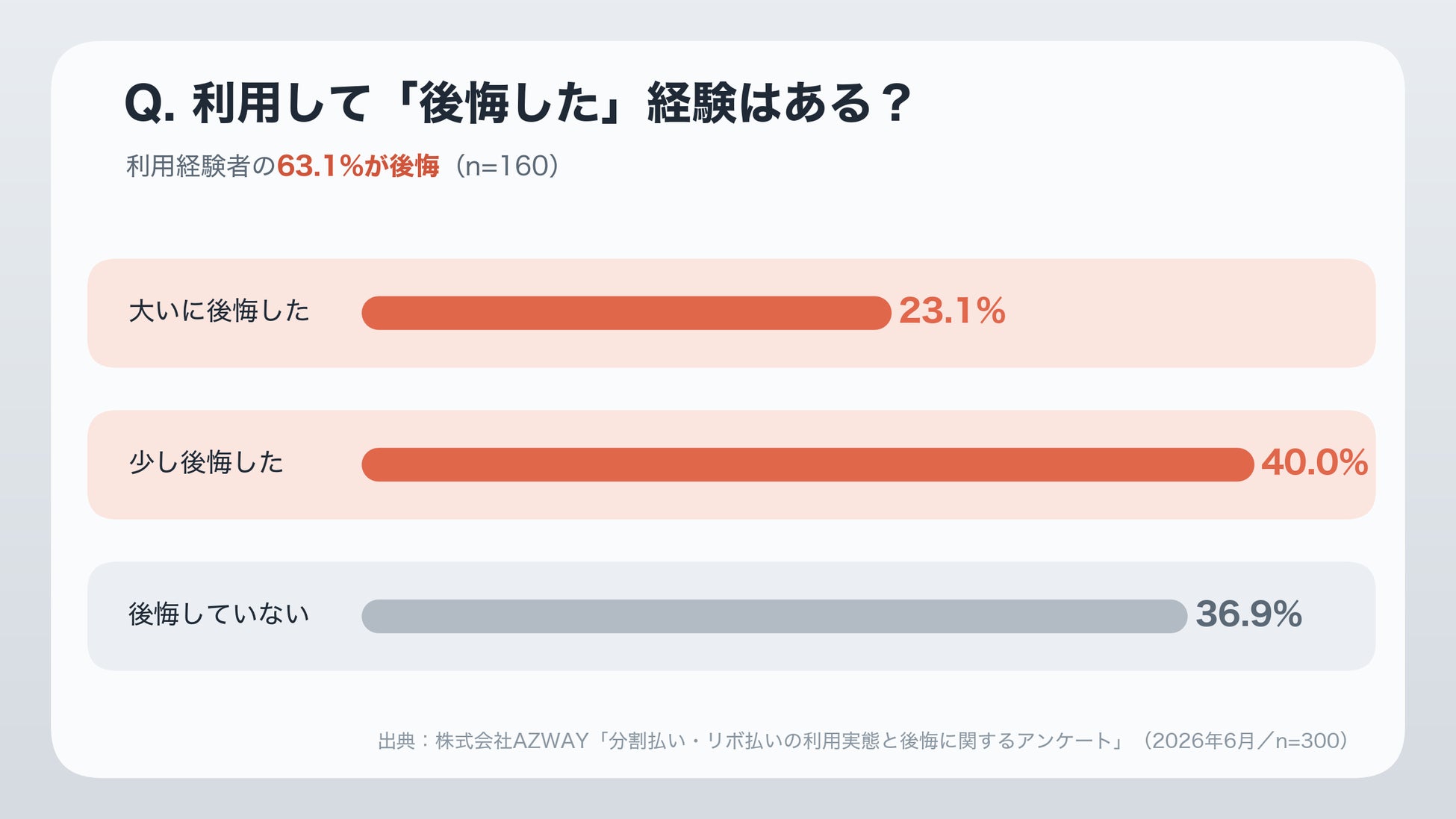Select the 少し後悔した row label
This screenshot has width=1456, height=819.
[x=206, y=462]
